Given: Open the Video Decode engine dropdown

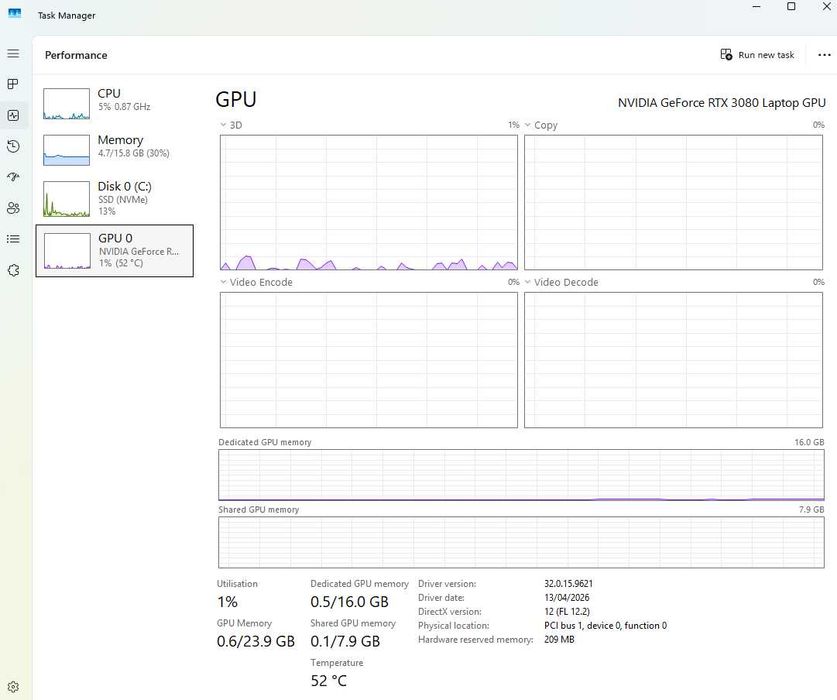Looking at the screenshot, I should click(x=561, y=282).
